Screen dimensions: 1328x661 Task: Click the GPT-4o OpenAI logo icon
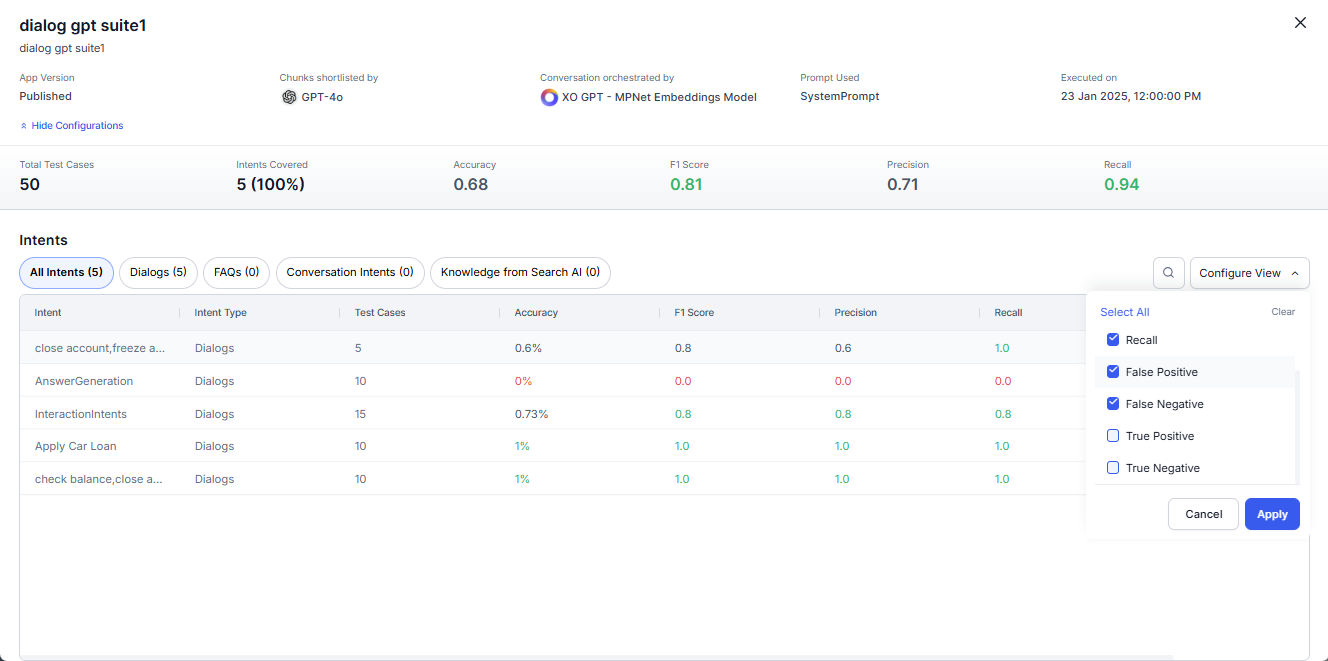(x=289, y=97)
